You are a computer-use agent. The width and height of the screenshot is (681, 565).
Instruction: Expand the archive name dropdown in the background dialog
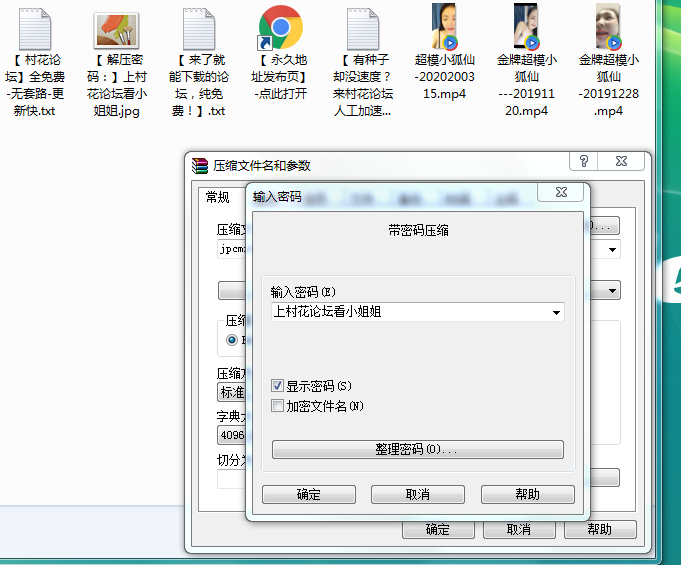point(612,250)
